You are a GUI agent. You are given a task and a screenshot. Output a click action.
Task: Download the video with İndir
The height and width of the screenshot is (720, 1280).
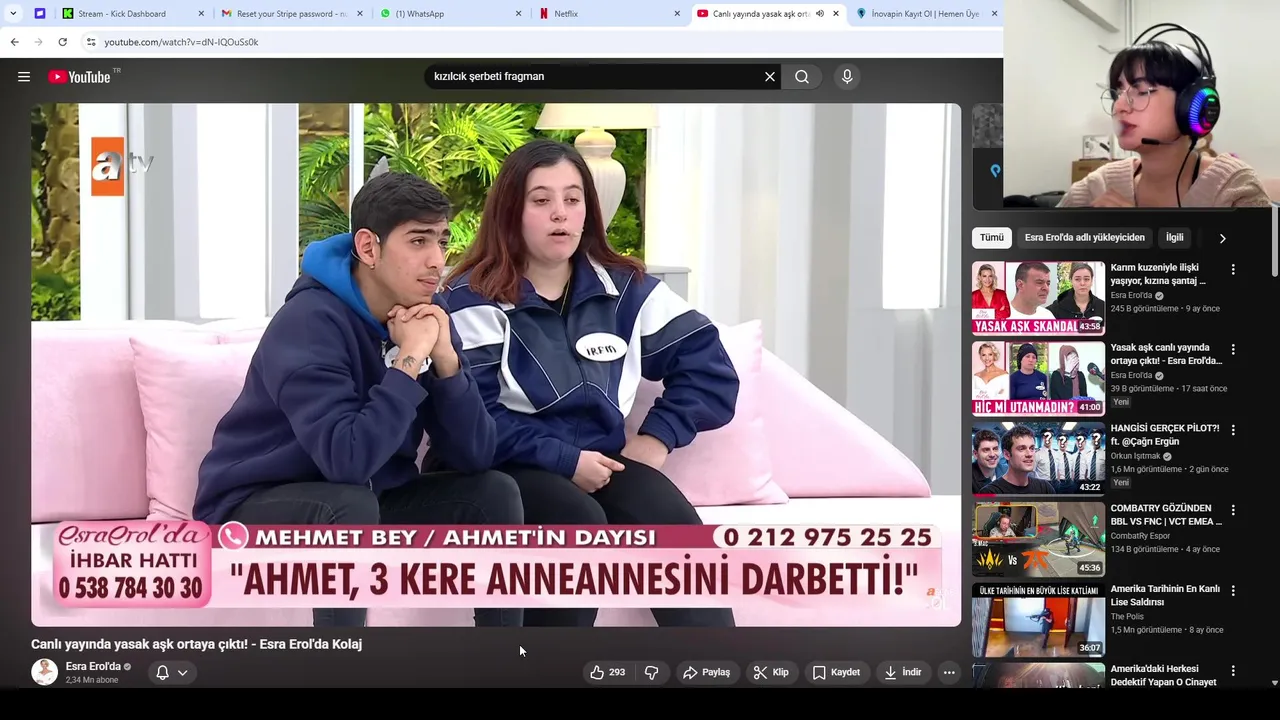(x=902, y=673)
